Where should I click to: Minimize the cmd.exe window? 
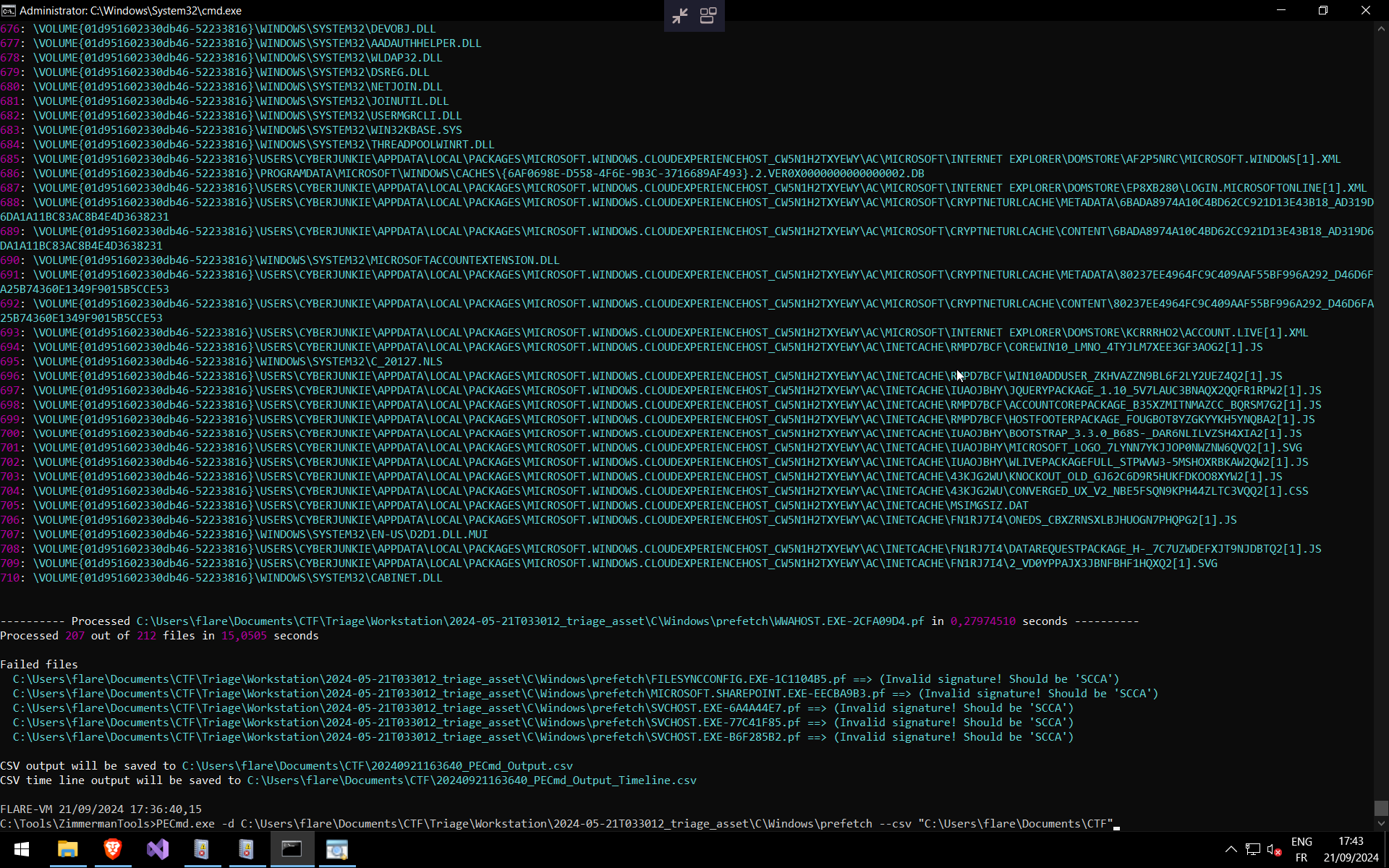(1280, 10)
